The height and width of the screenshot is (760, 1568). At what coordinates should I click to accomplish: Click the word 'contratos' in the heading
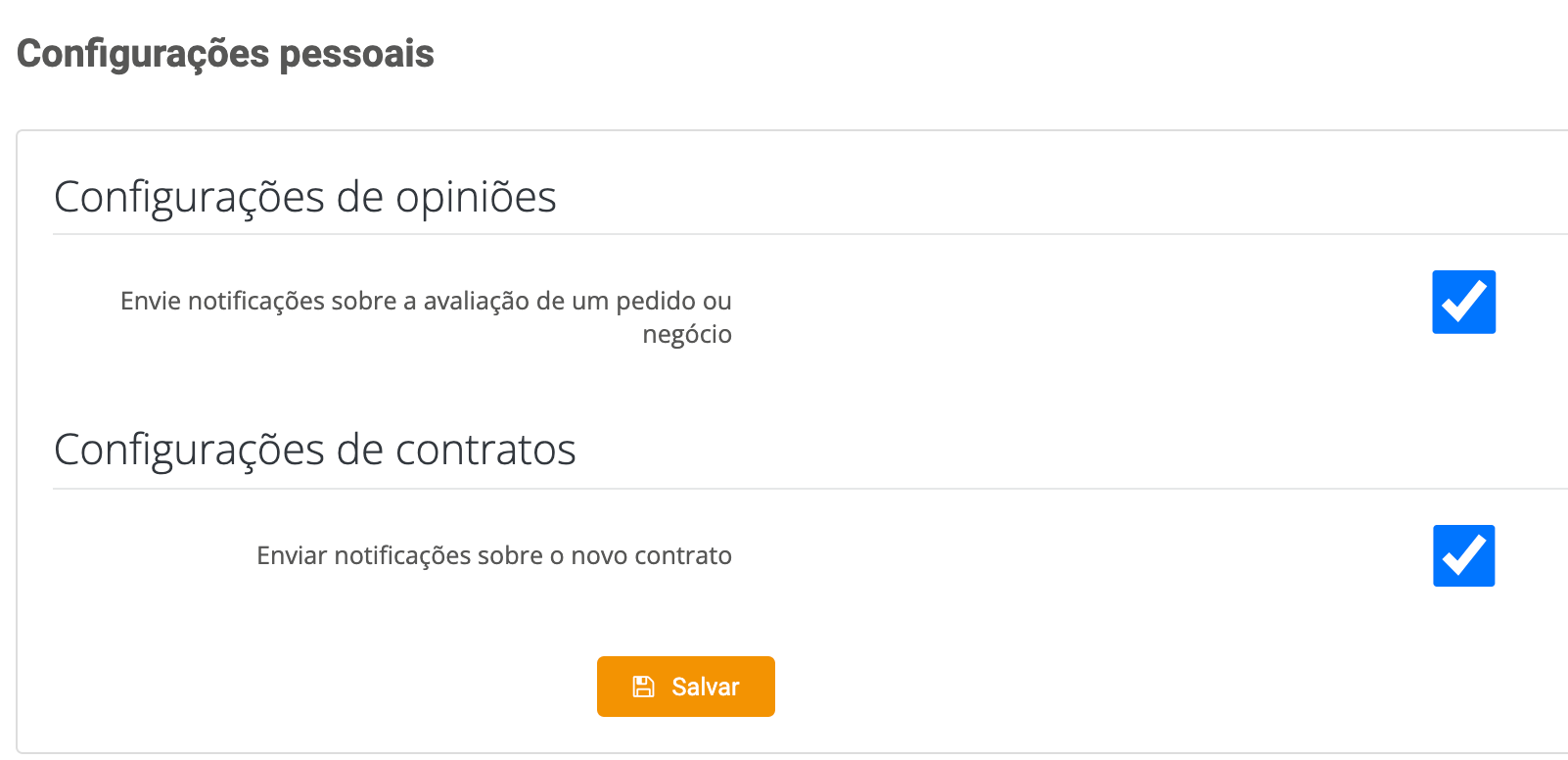click(x=485, y=450)
